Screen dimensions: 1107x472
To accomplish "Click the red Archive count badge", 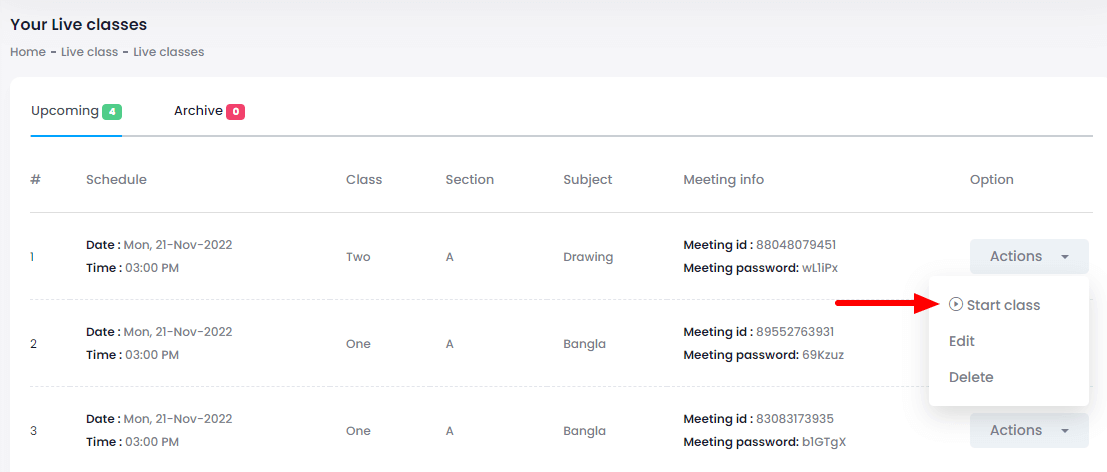I will pos(236,112).
